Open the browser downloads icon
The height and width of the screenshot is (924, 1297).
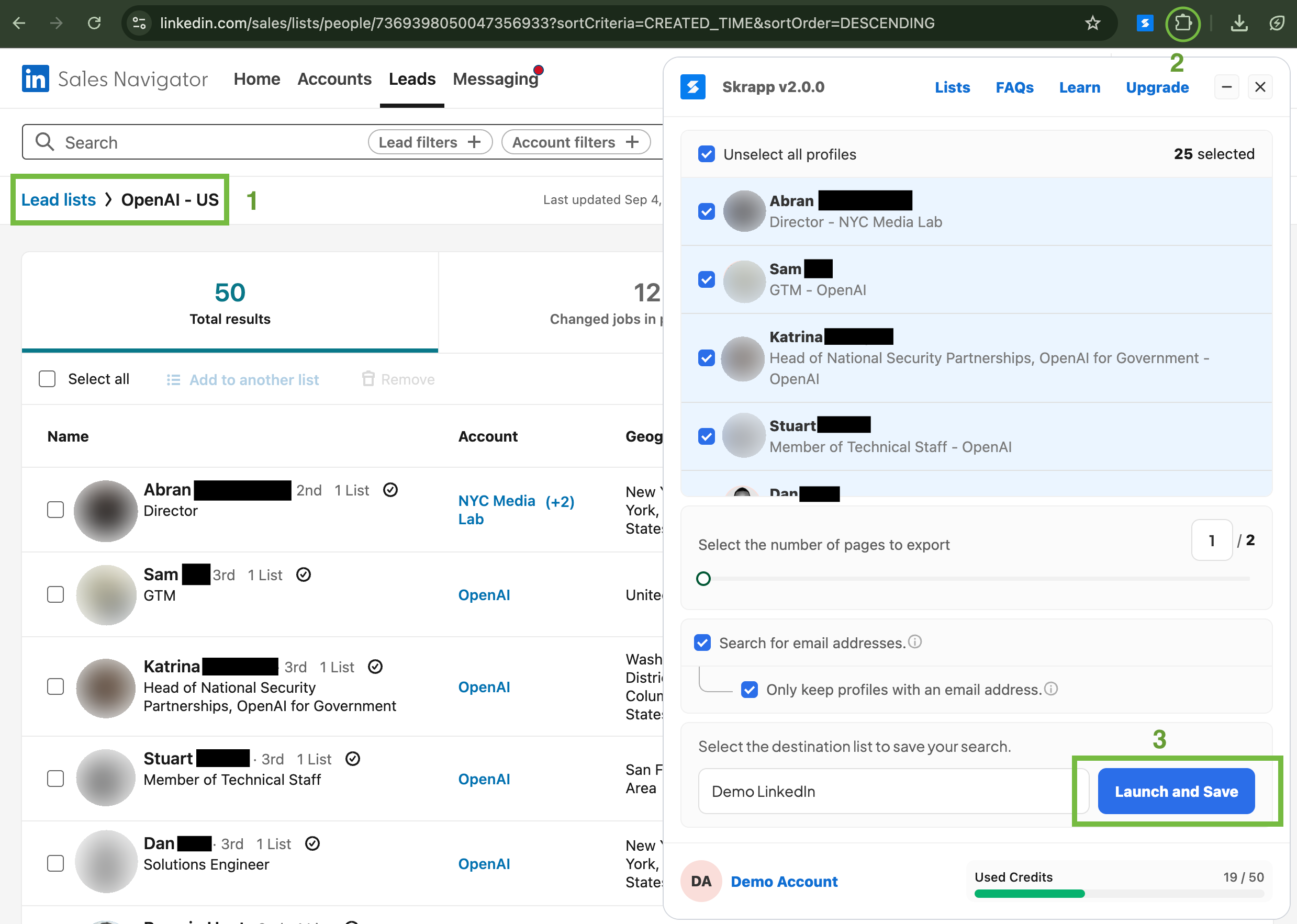click(x=1238, y=24)
